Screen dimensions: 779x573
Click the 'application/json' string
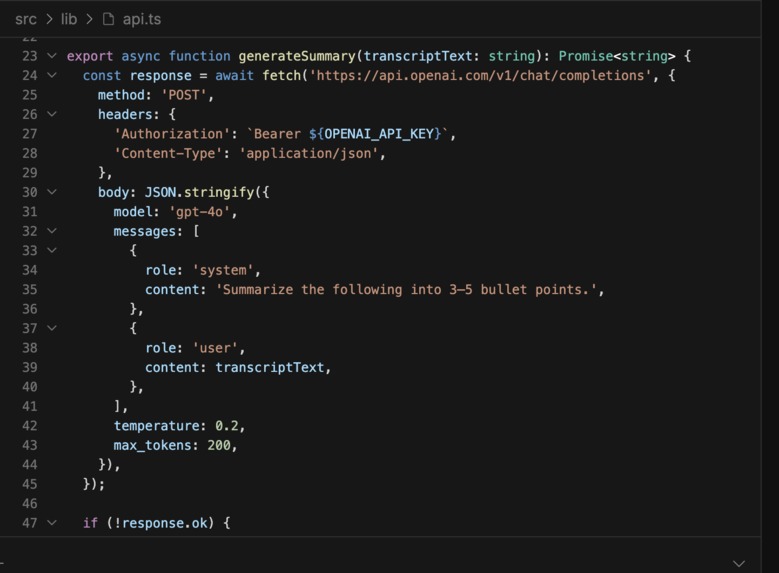point(309,154)
